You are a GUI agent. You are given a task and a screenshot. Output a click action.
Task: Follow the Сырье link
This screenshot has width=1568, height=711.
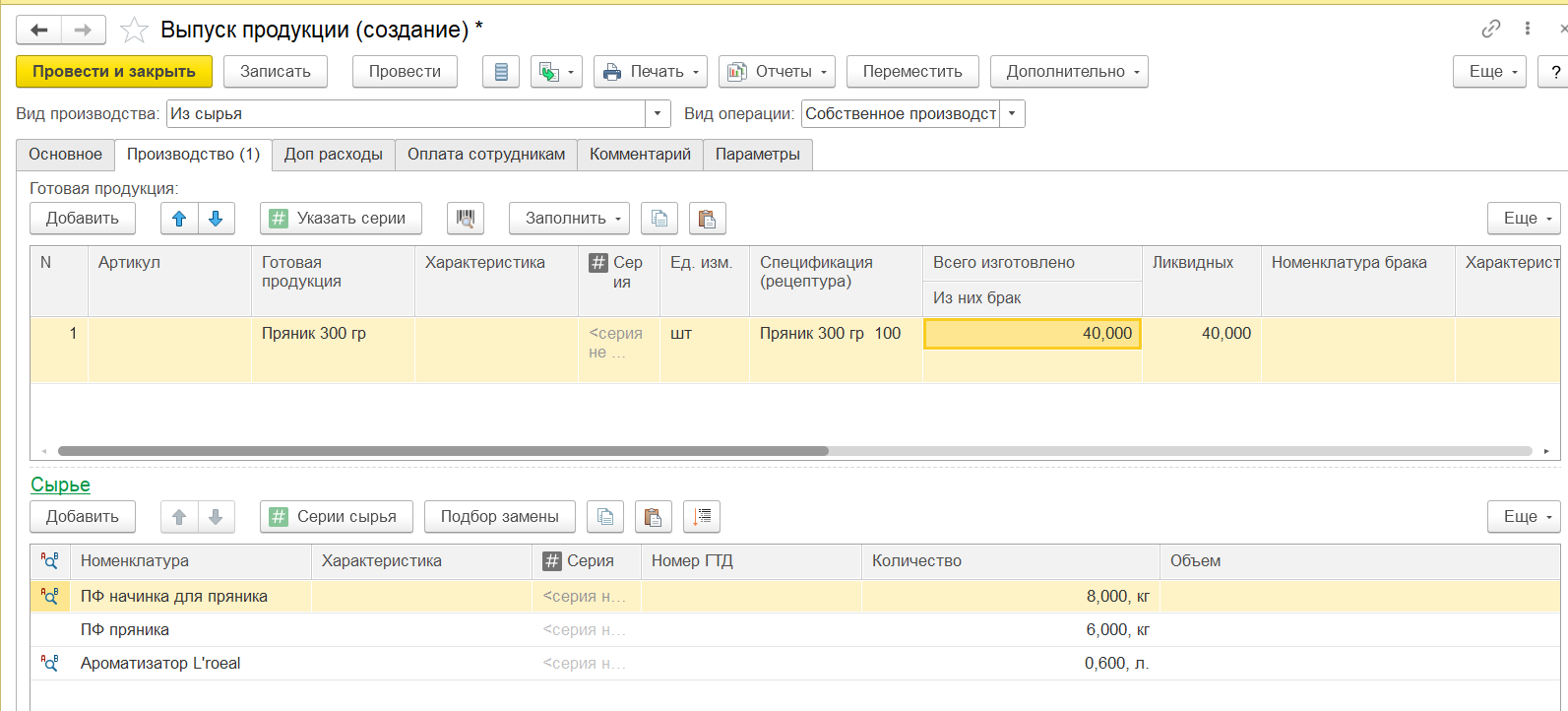pyautogui.click(x=60, y=485)
